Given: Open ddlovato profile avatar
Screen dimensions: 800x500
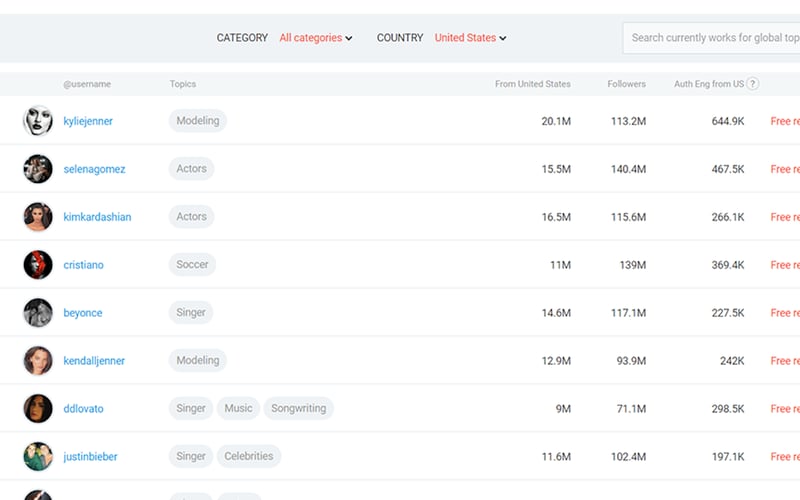Looking at the screenshot, I should click(38, 409).
